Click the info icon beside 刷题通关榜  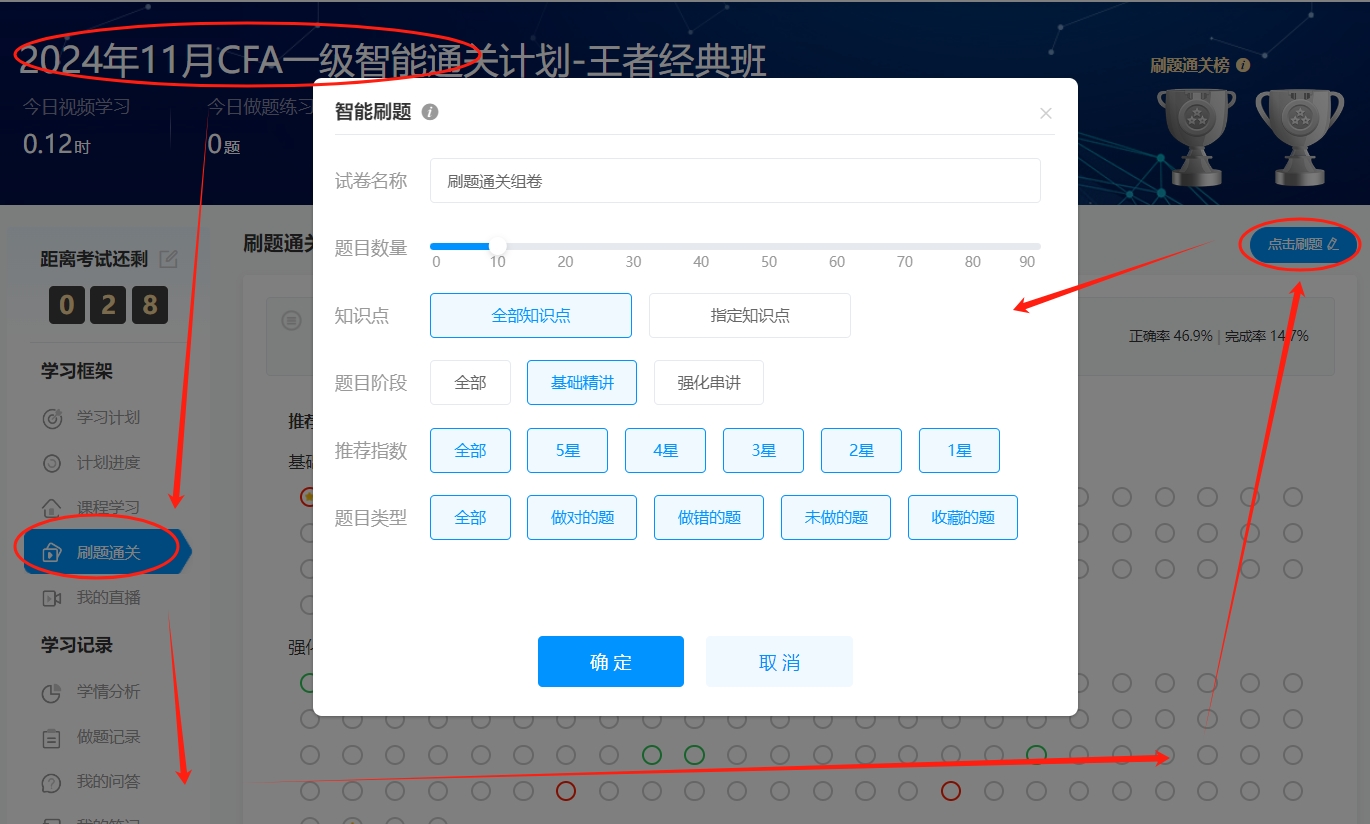(x=1243, y=65)
